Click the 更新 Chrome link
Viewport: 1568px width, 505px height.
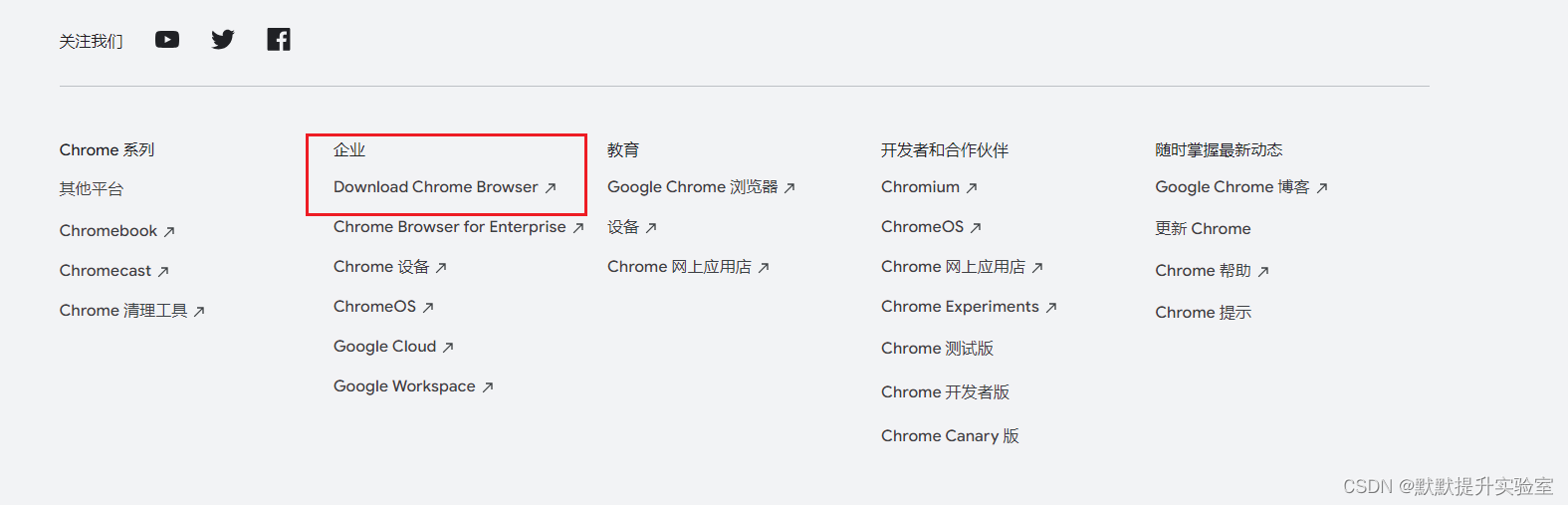pos(1204,229)
